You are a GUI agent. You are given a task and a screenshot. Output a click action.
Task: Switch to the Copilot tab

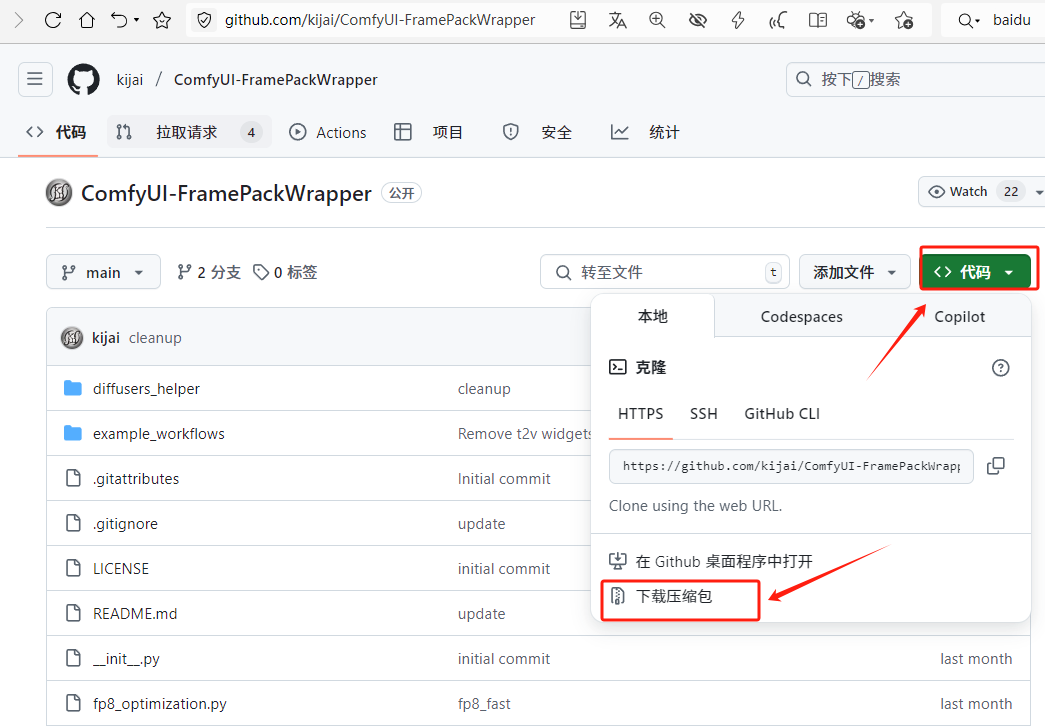tap(959, 317)
